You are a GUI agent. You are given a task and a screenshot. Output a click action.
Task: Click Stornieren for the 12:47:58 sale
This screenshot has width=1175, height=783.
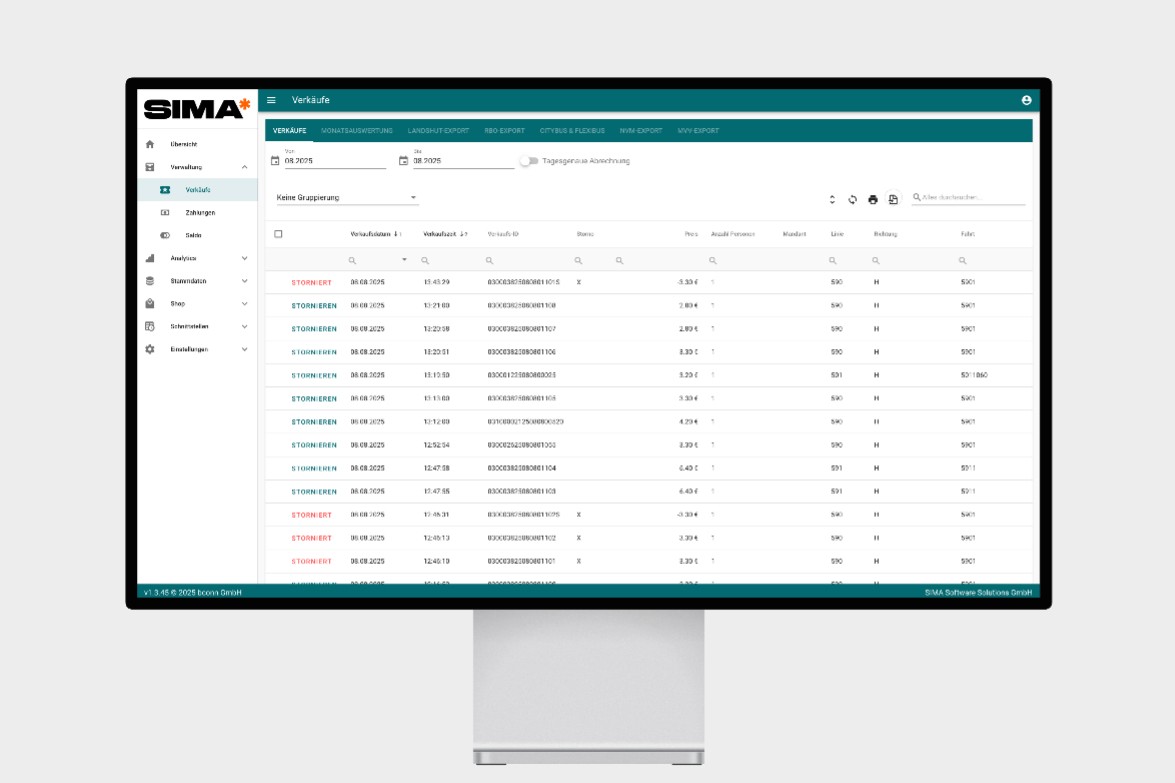[314, 468]
